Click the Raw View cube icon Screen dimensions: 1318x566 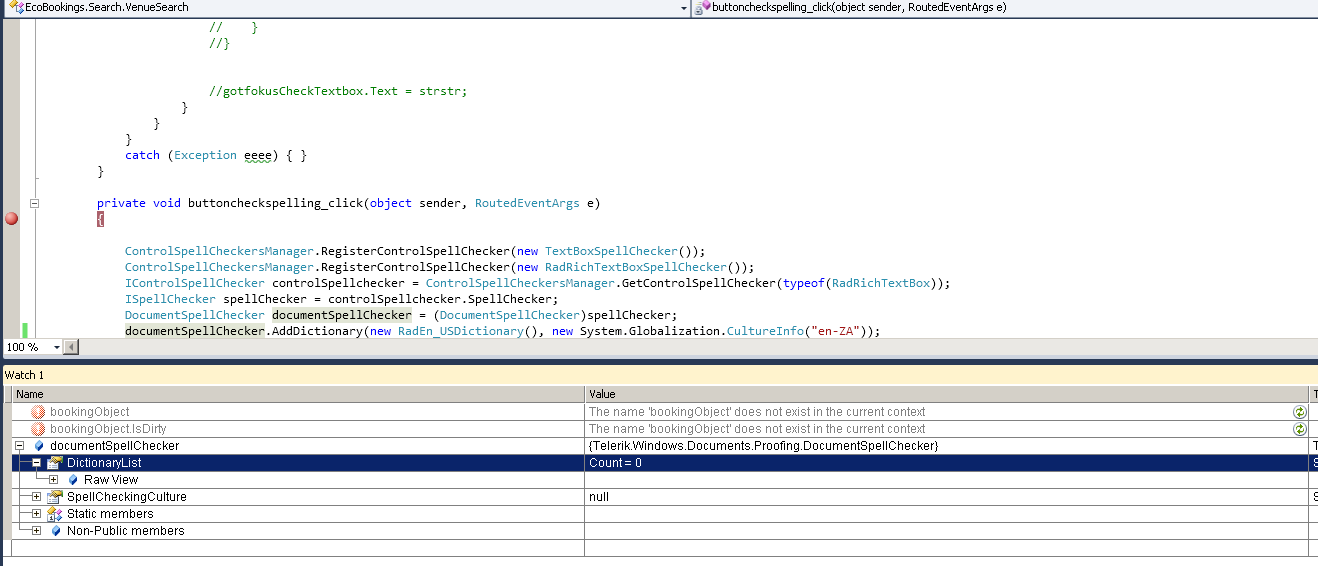pos(73,479)
